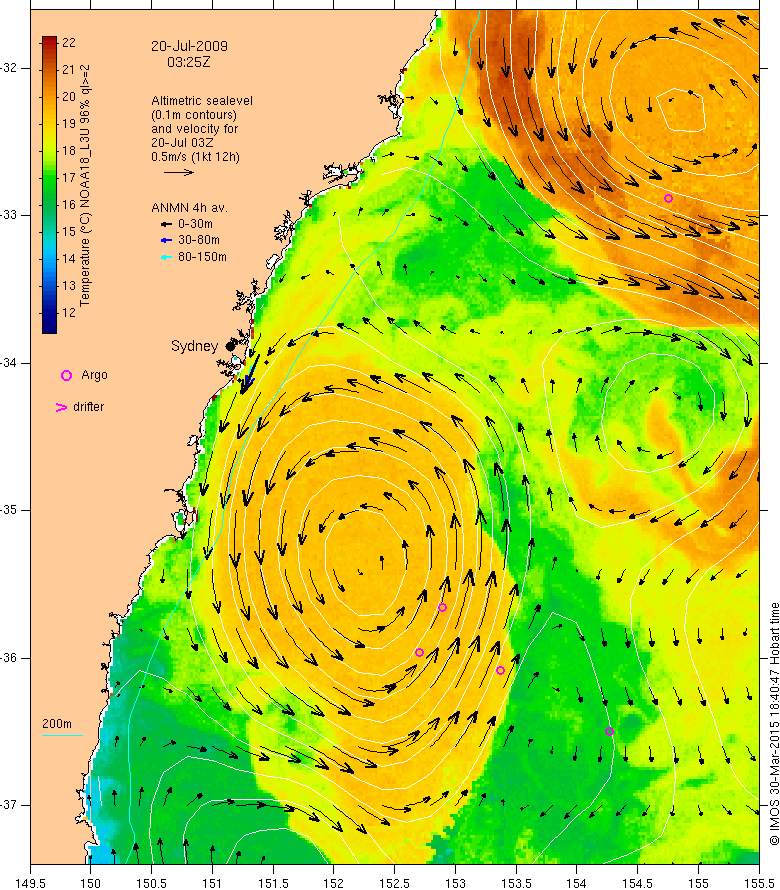780x890 pixels.
Task: Click the '200m' depth label
Action: [x=57, y=724]
